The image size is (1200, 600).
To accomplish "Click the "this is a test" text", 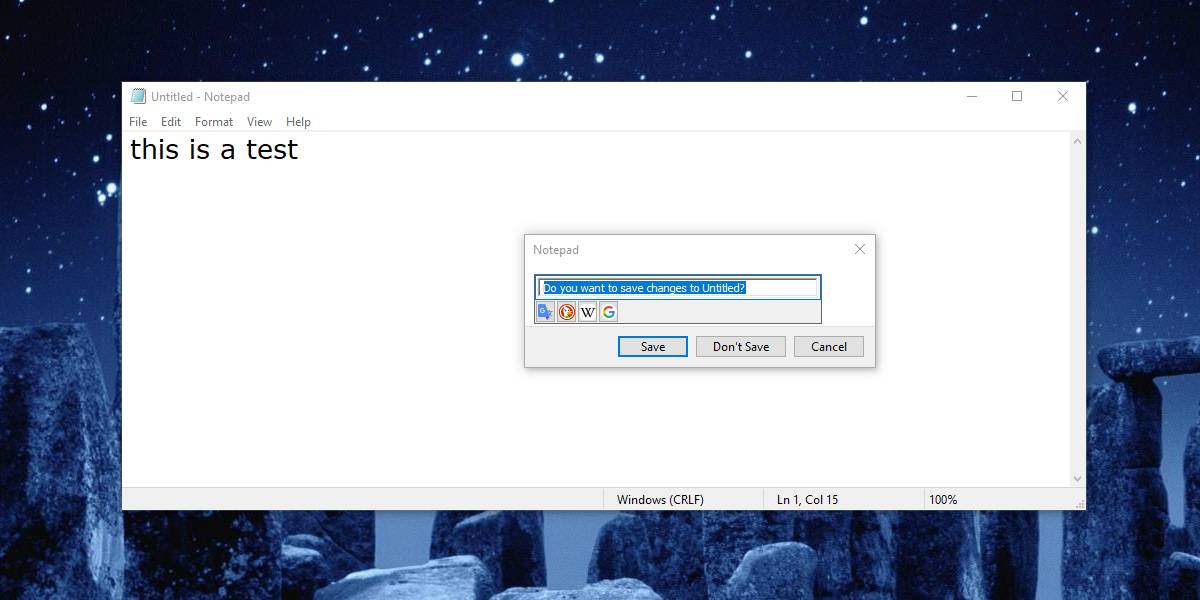I will 214,150.
